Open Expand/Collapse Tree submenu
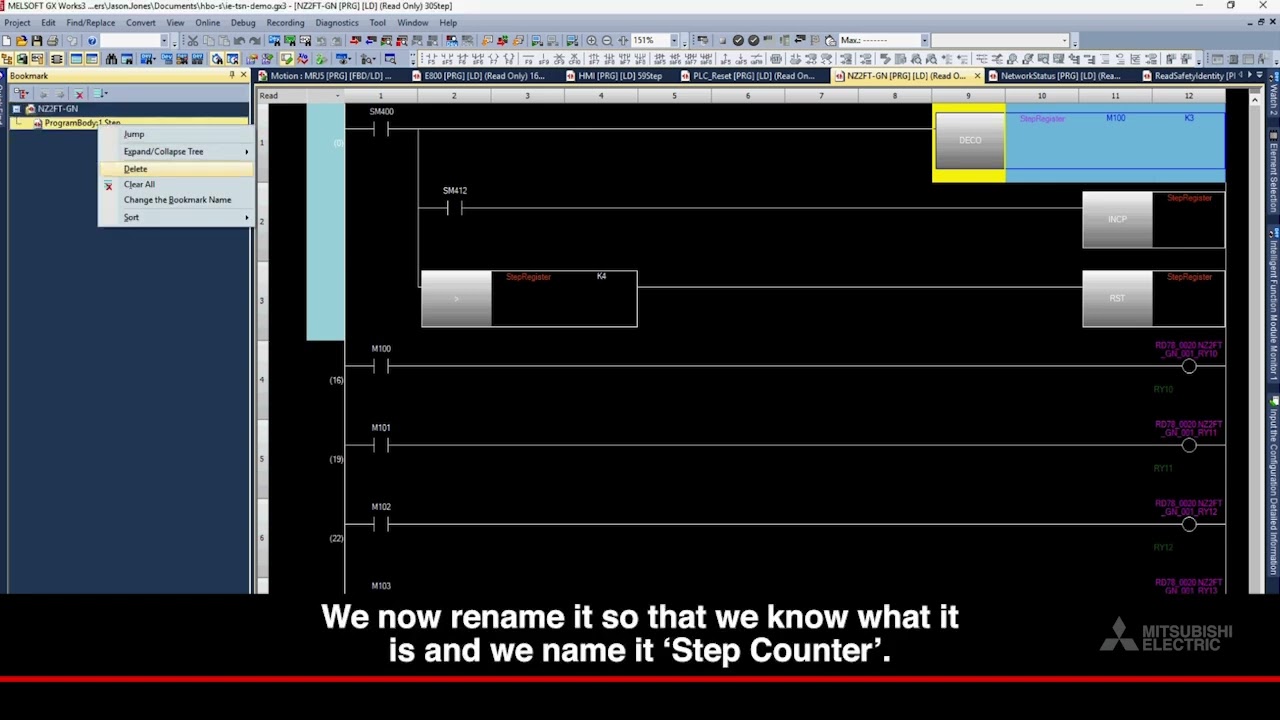The height and width of the screenshot is (720, 1280). pos(176,152)
